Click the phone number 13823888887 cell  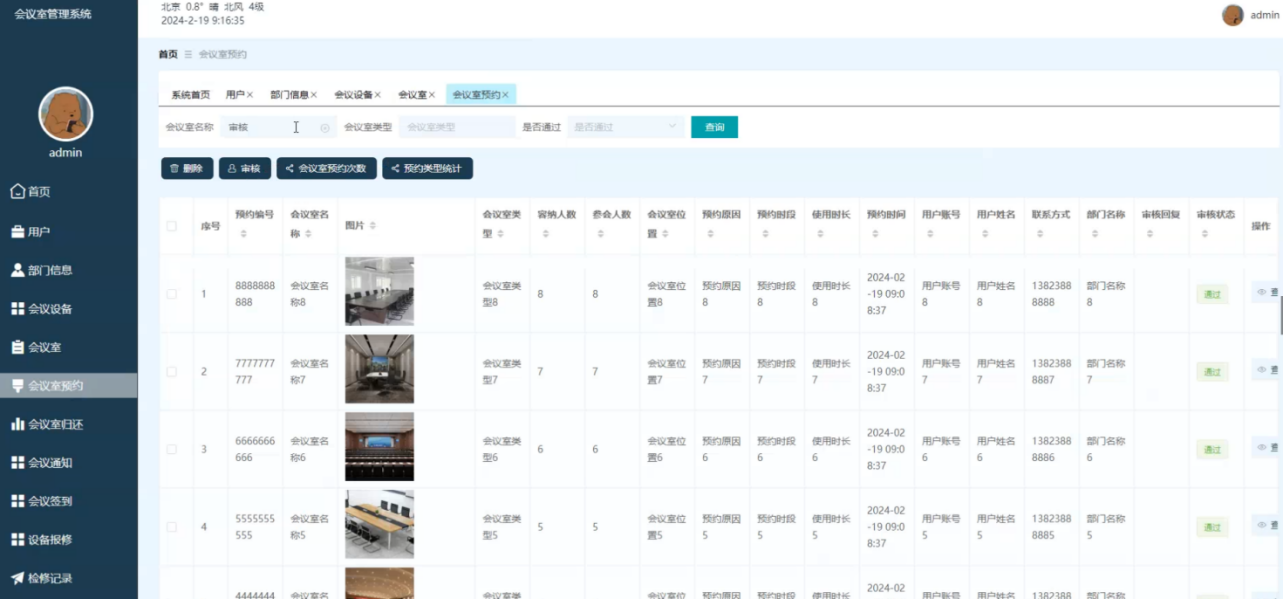1051,372
